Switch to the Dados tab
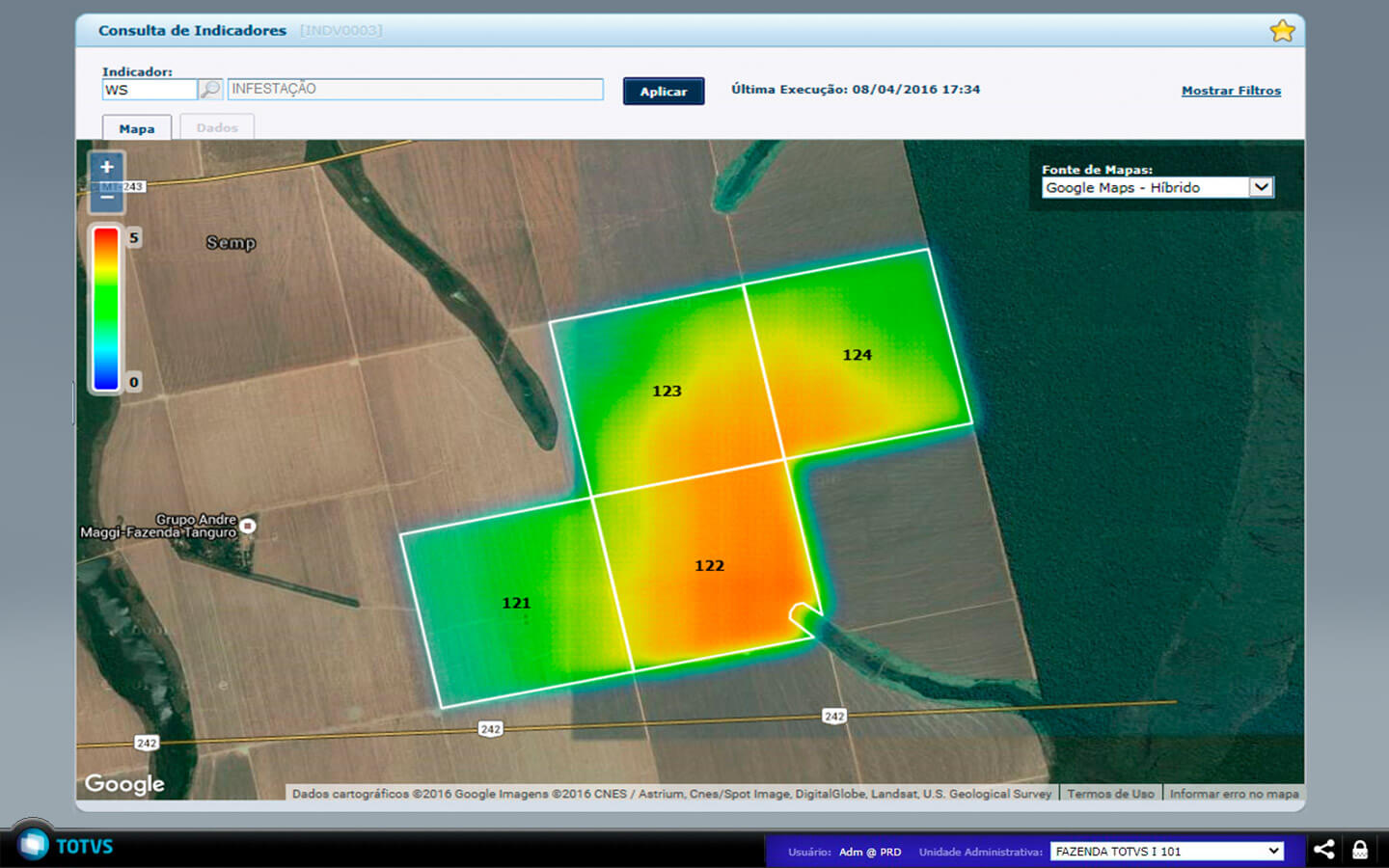1389x868 pixels. click(217, 128)
